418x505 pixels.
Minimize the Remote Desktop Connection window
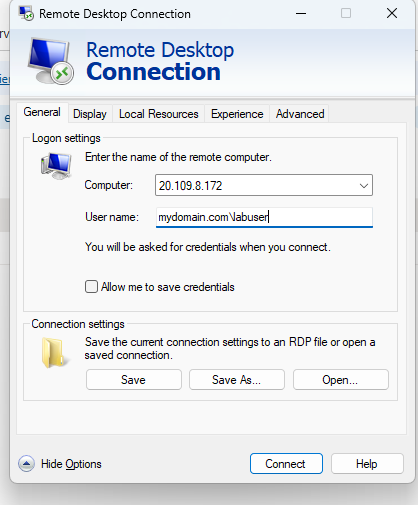pos(301,14)
